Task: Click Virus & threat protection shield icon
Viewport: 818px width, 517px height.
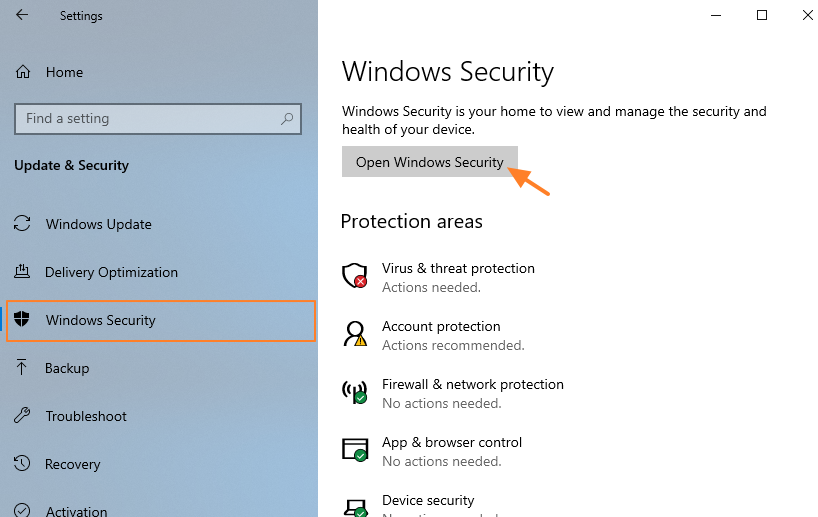Action: (355, 275)
